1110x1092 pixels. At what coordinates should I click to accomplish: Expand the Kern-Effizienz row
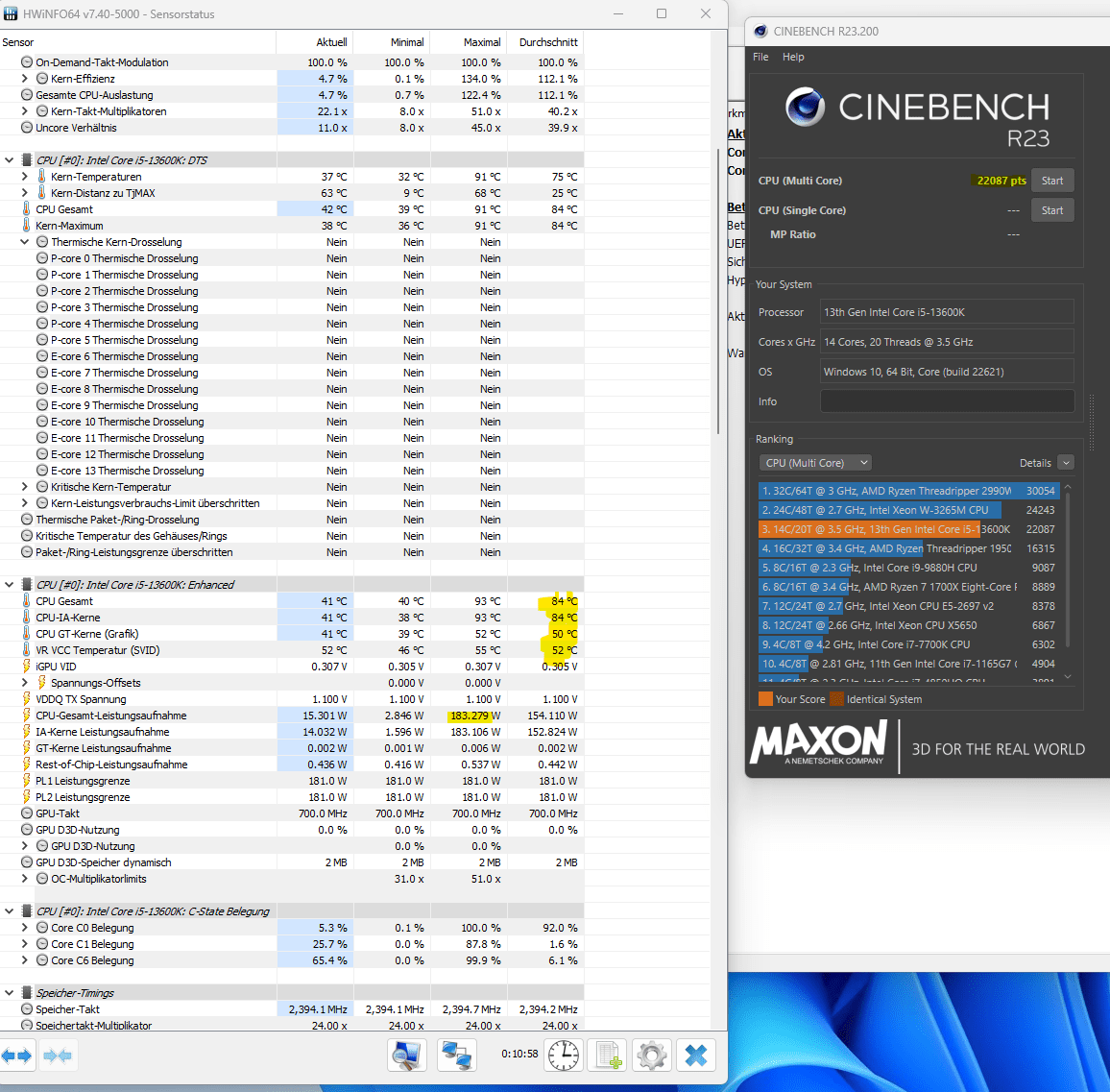point(25,79)
